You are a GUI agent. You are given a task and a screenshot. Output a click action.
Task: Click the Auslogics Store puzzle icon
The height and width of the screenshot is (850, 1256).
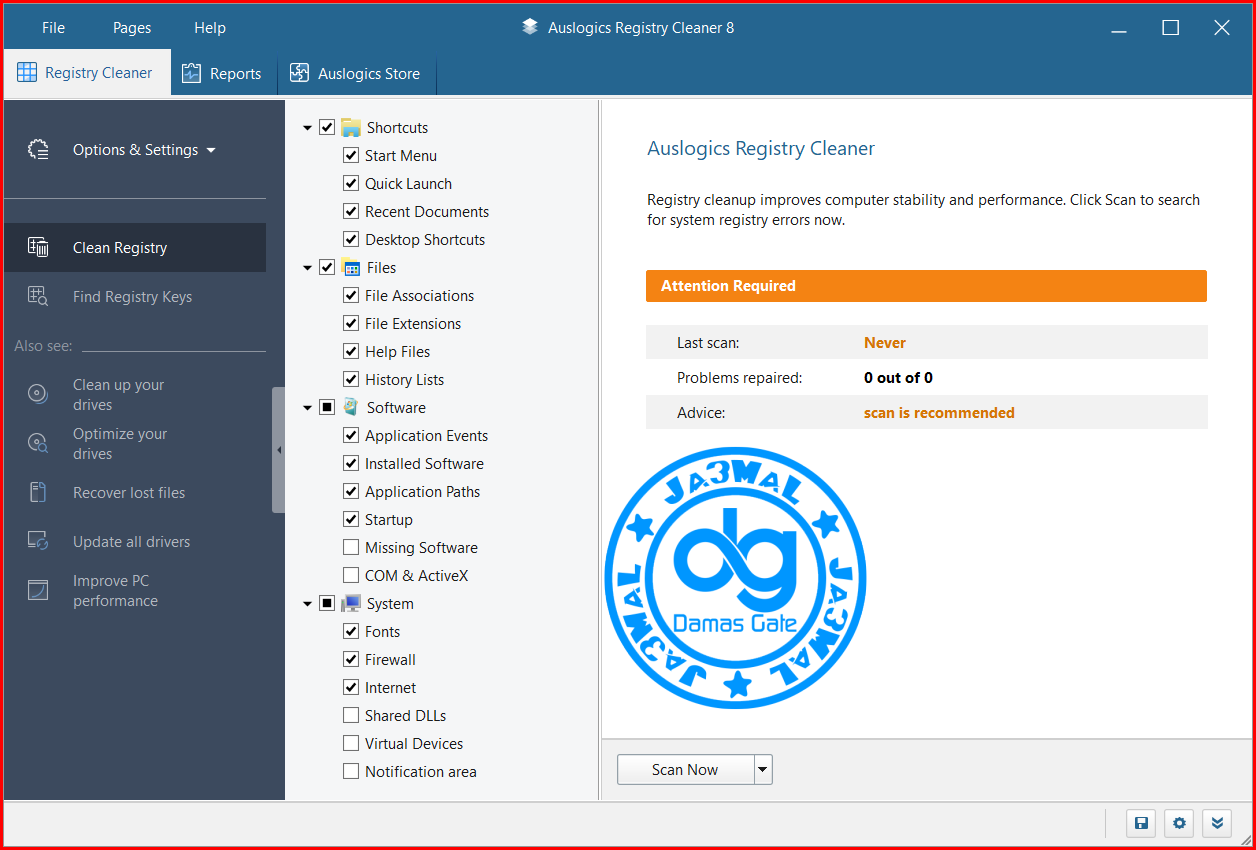click(299, 73)
